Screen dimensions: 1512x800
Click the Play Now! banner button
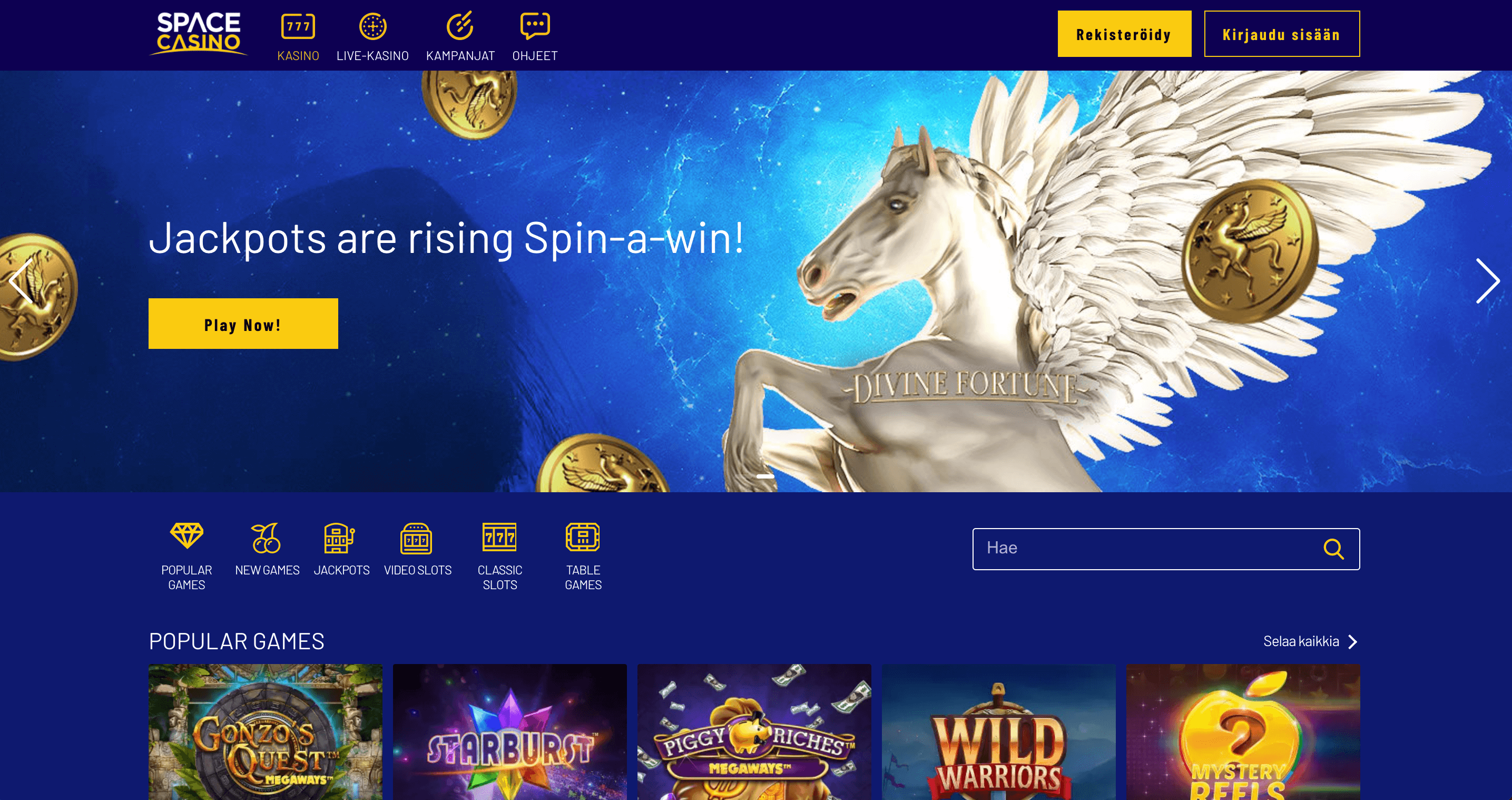[243, 324]
